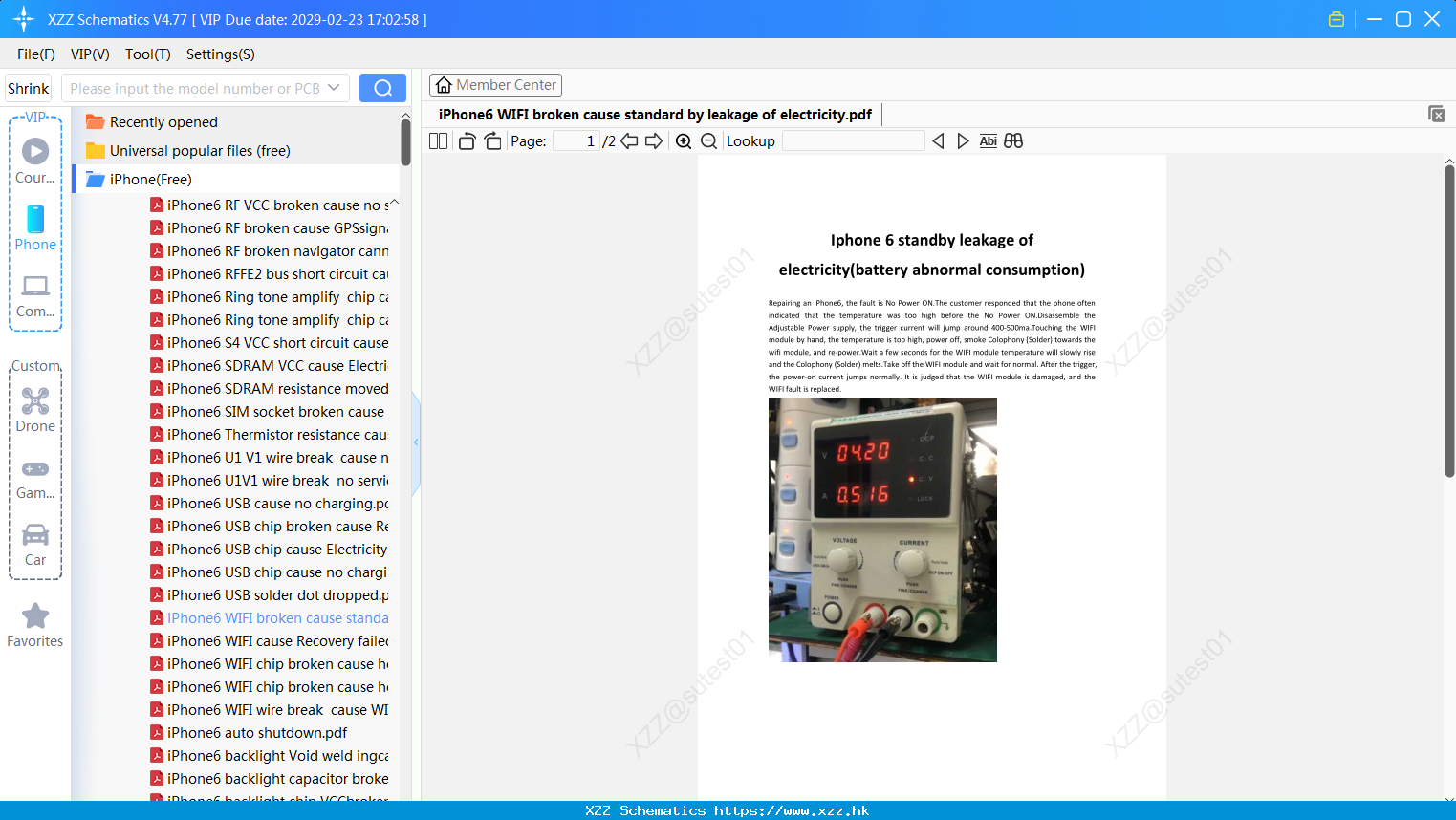Click the www.xzz.hk link in status bar
The width and height of the screenshot is (1456, 820).
(792, 810)
